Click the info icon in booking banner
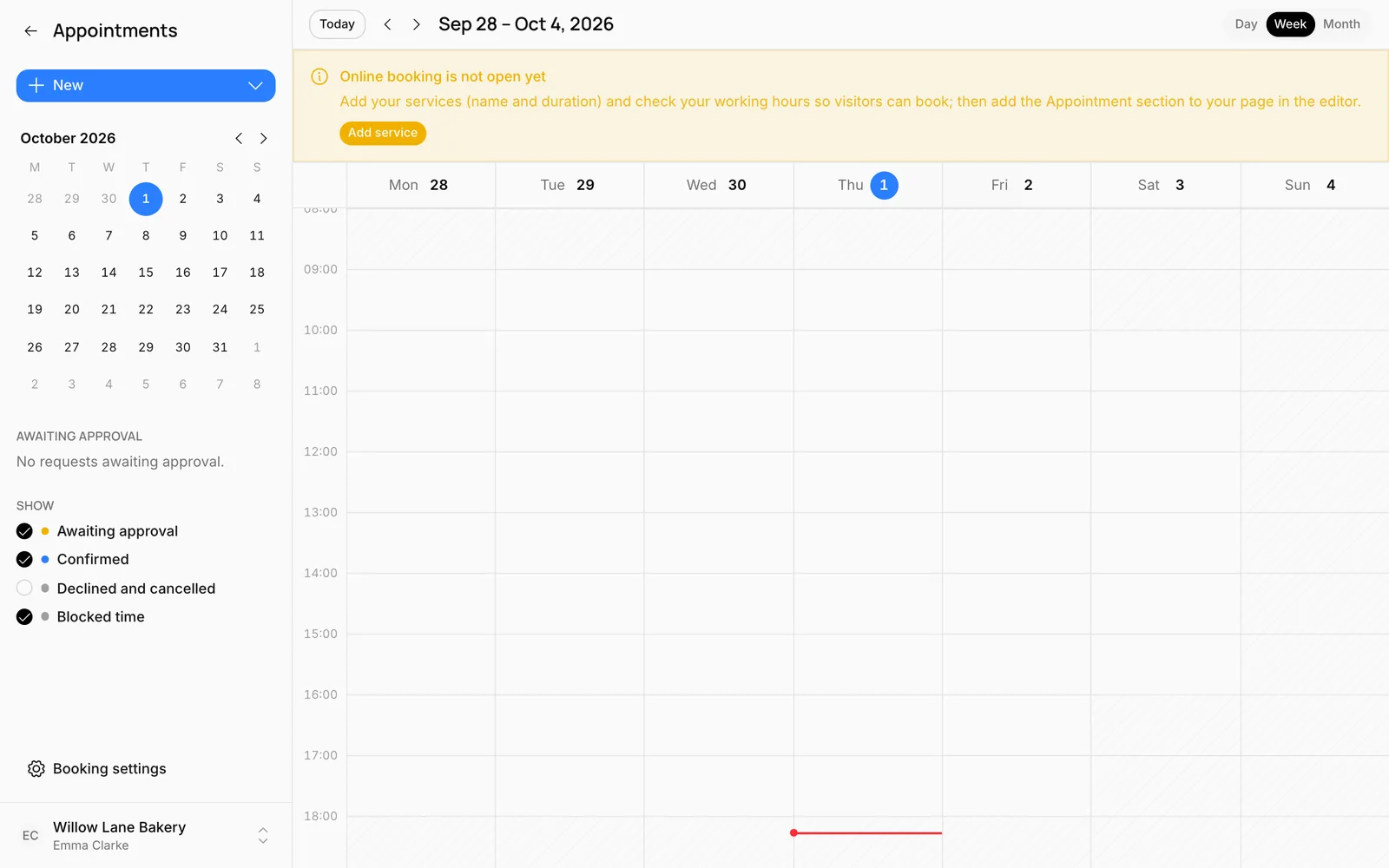The width and height of the screenshot is (1389, 868). pos(319,76)
